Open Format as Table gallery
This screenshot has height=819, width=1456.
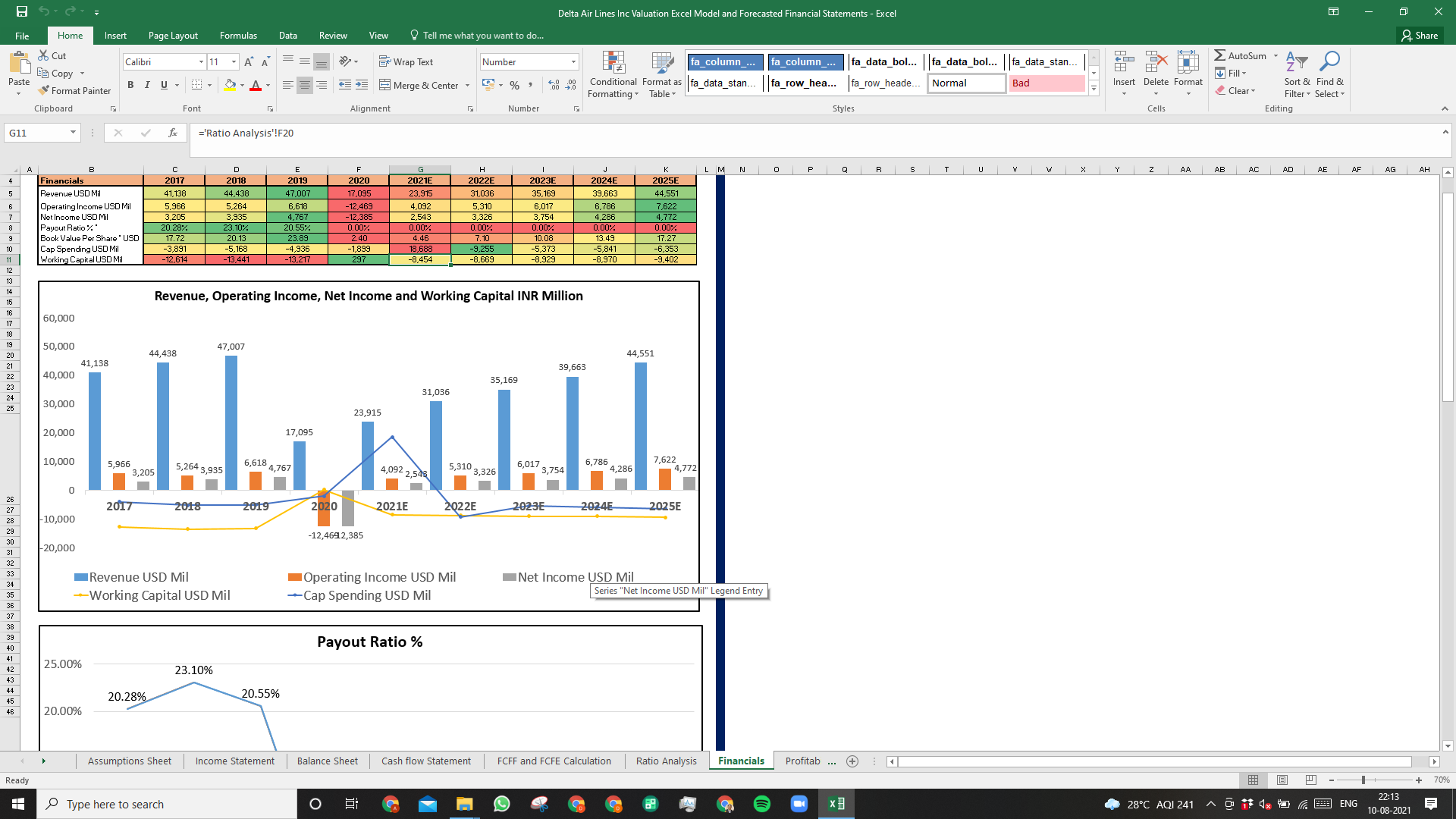click(x=662, y=74)
